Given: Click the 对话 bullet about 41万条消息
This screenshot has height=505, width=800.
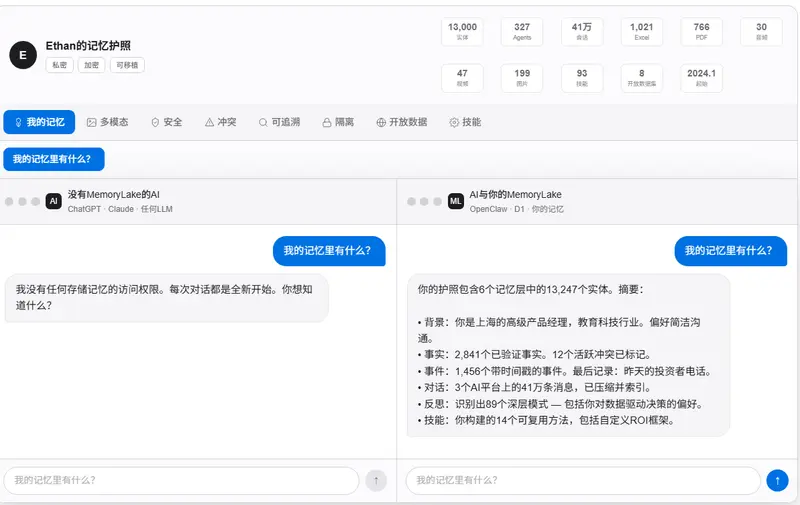Looking at the screenshot, I should 534,387.
